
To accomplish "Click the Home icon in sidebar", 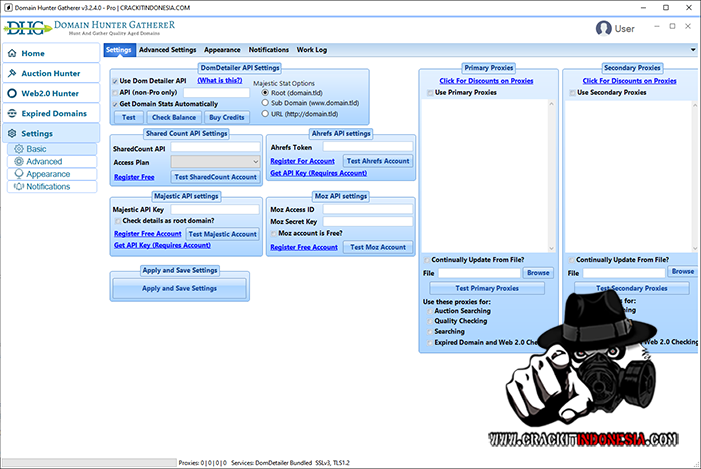I will click(12, 53).
